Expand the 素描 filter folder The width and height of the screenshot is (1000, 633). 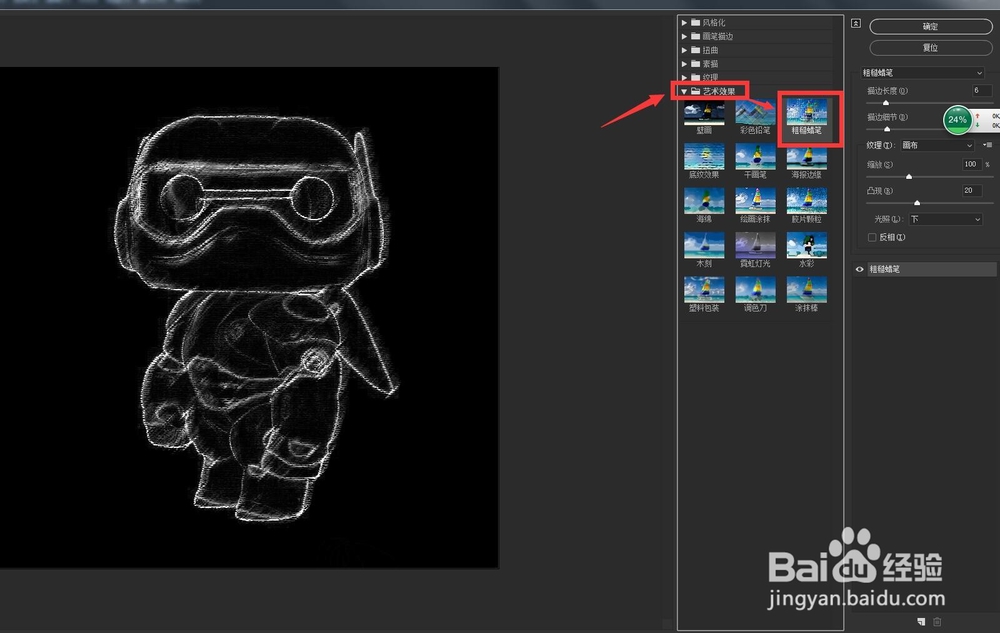(x=684, y=64)
